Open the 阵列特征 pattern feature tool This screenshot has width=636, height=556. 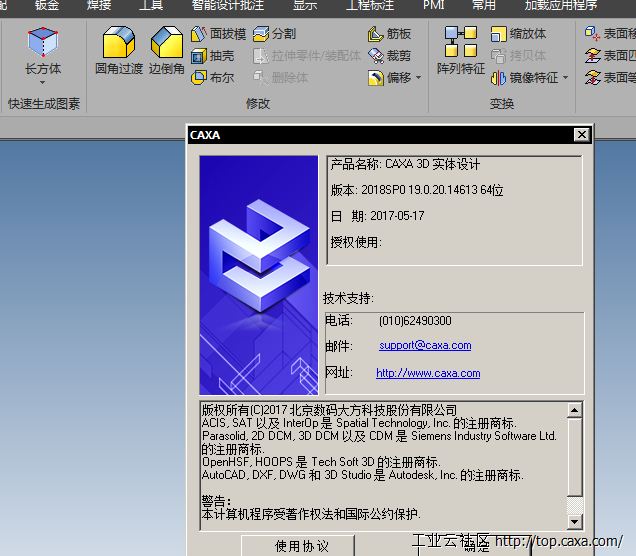(461, 50)
